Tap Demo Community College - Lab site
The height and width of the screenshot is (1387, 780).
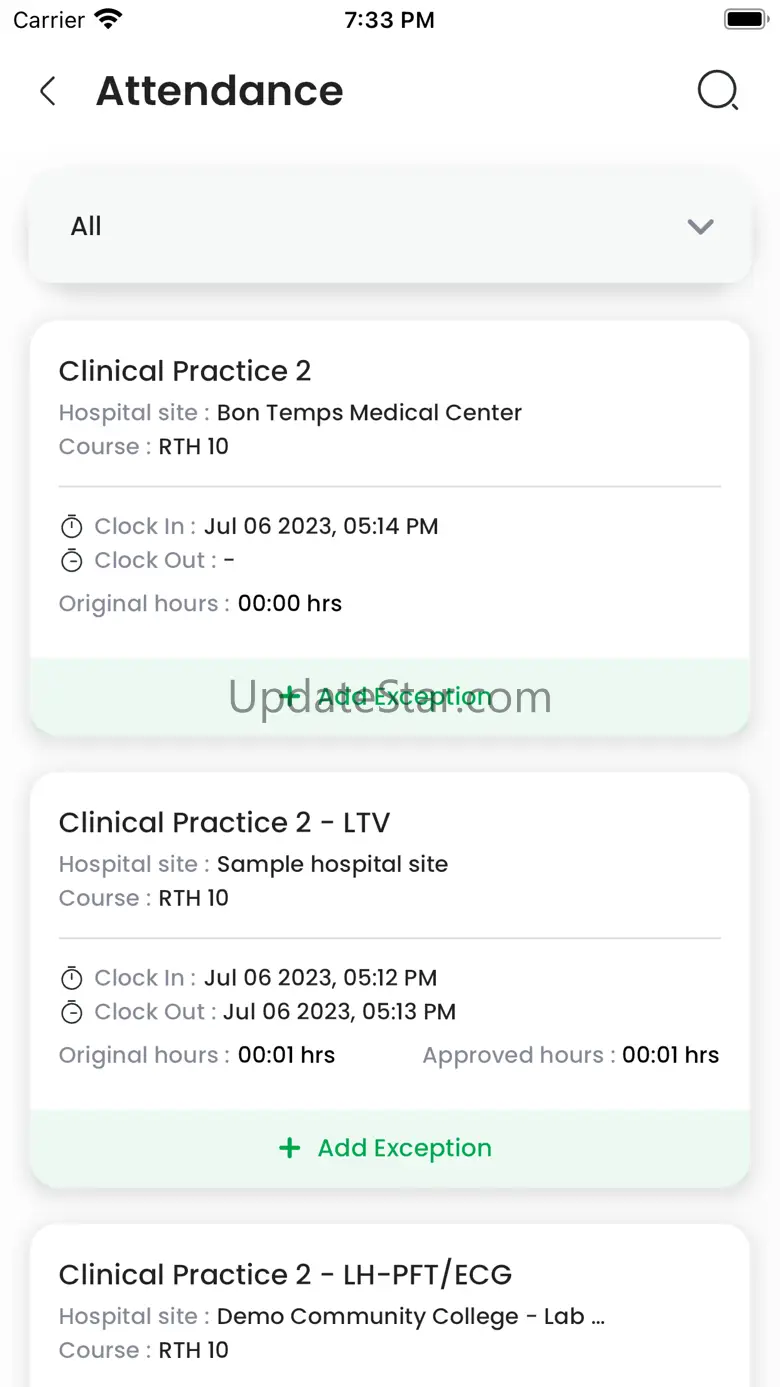click(410, 1317)
